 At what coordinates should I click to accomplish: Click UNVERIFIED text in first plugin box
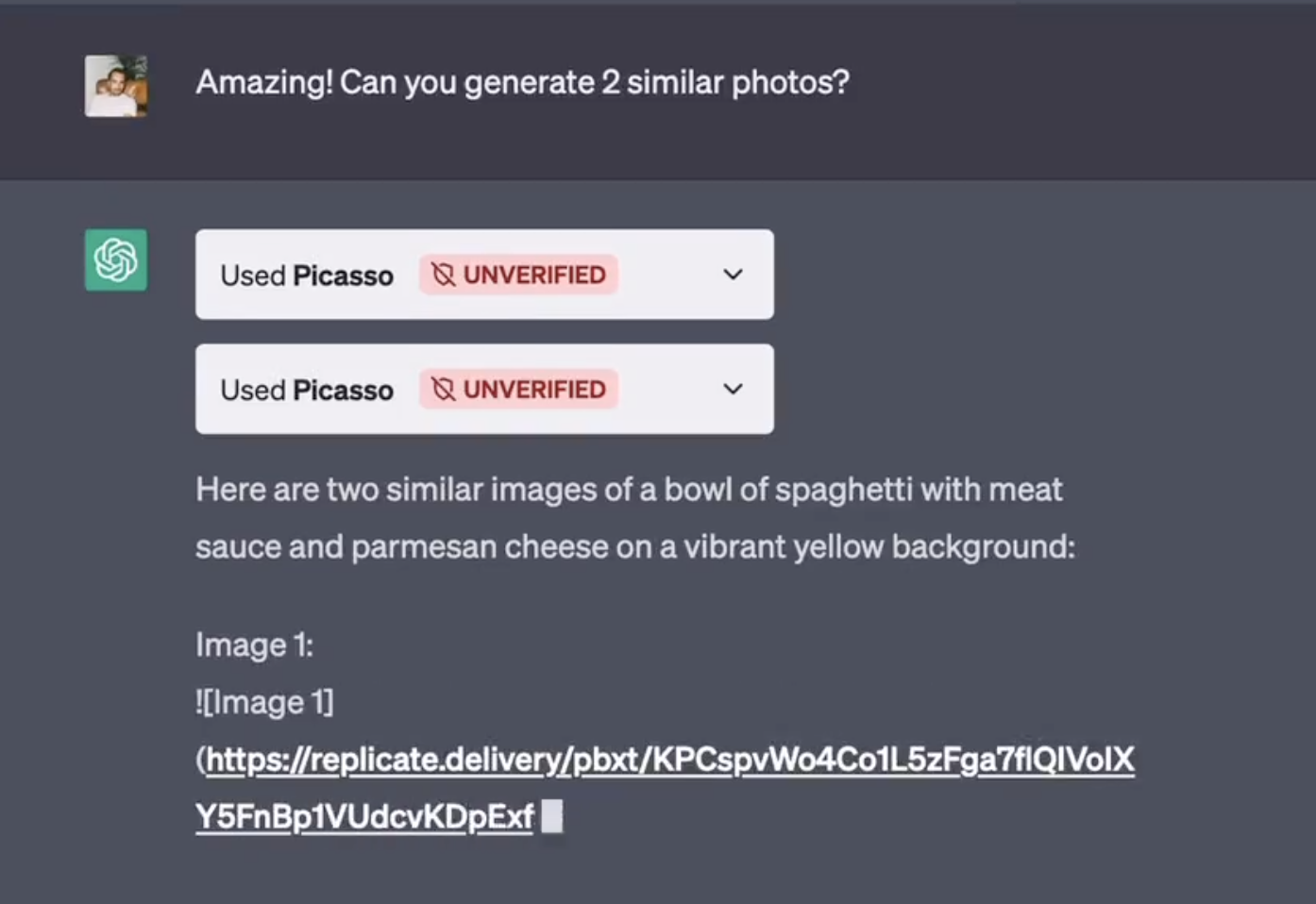click(x=534, y=275)
